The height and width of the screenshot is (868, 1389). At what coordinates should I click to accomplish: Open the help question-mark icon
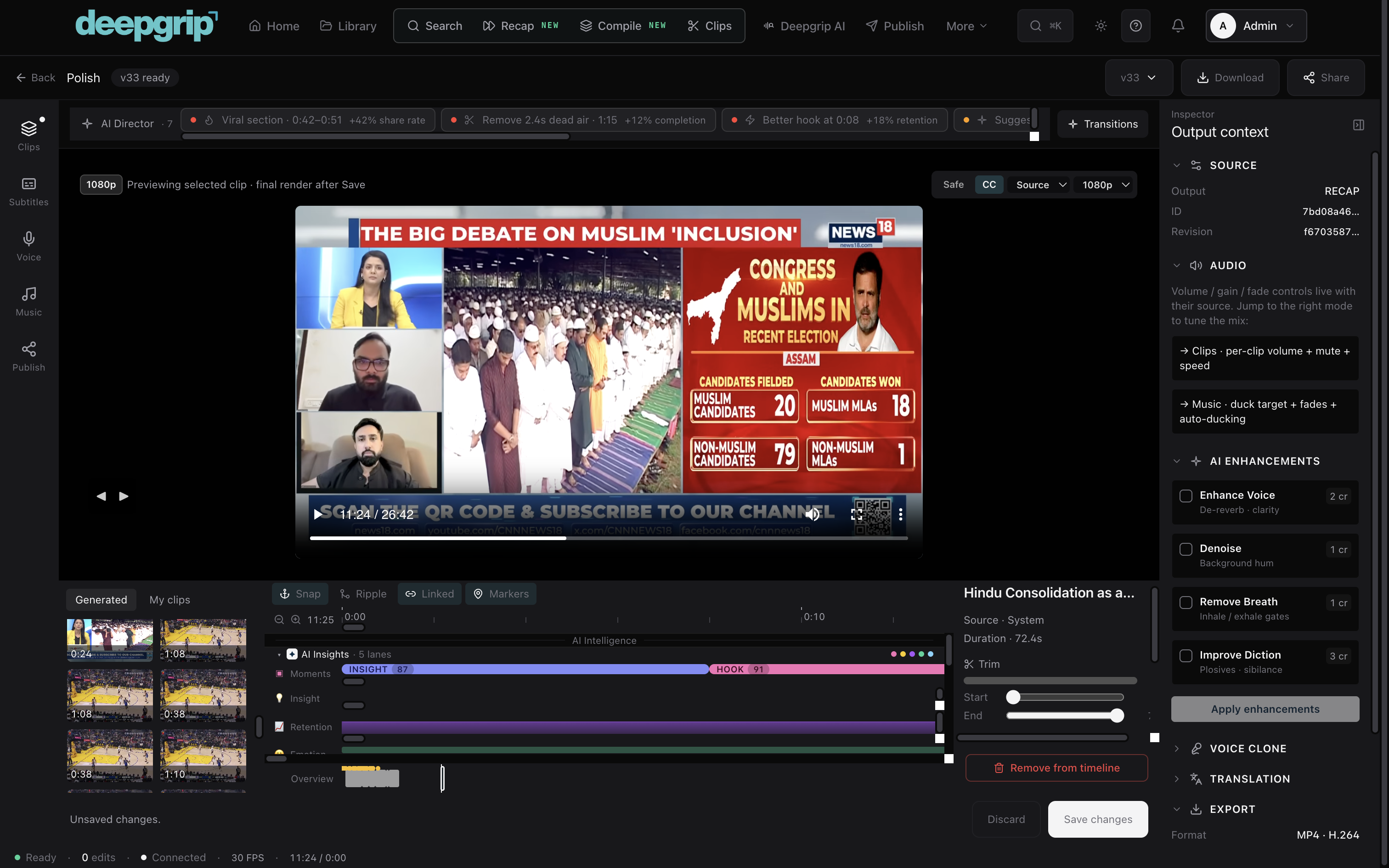click(1135, 26)
